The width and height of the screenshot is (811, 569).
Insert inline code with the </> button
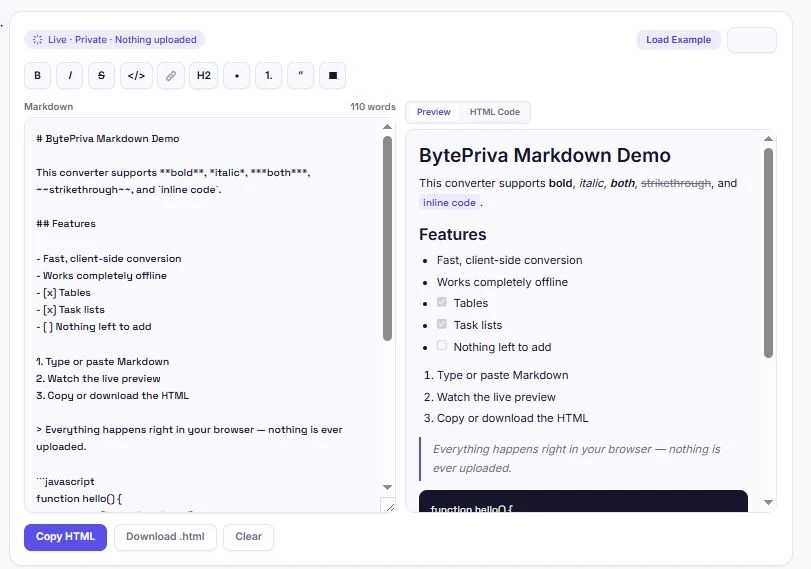137,76
